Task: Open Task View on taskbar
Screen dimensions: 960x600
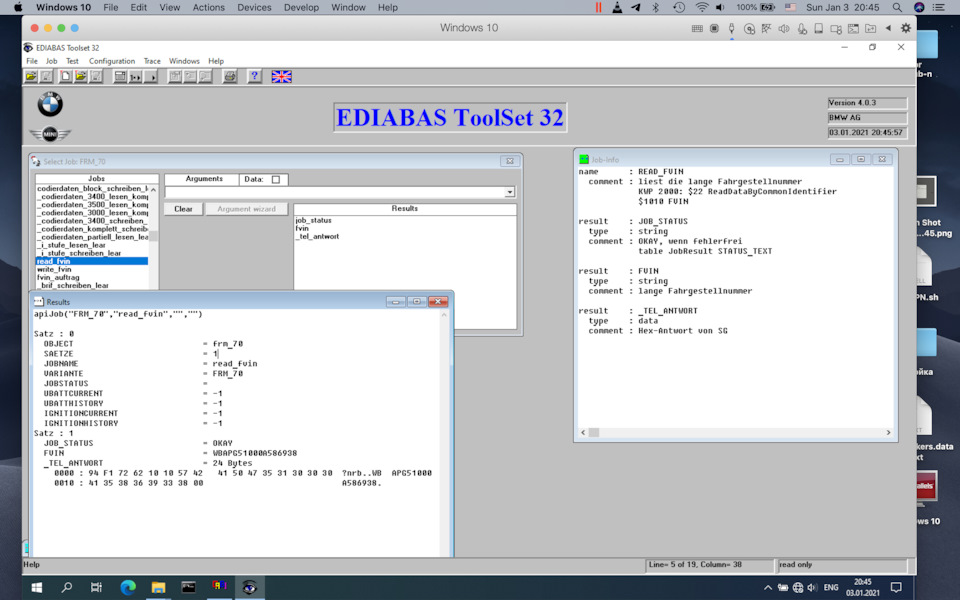Action: pyautogui.click(x=97, y=587)
